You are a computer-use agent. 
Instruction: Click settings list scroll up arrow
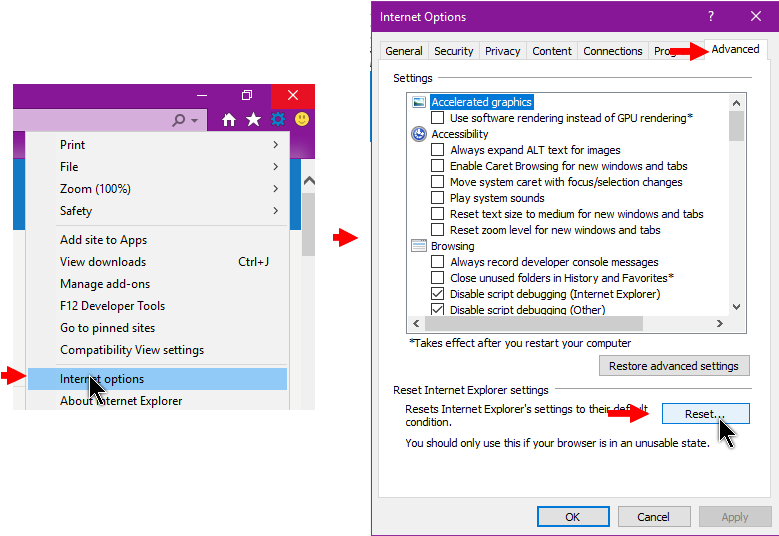click(736, 103)
